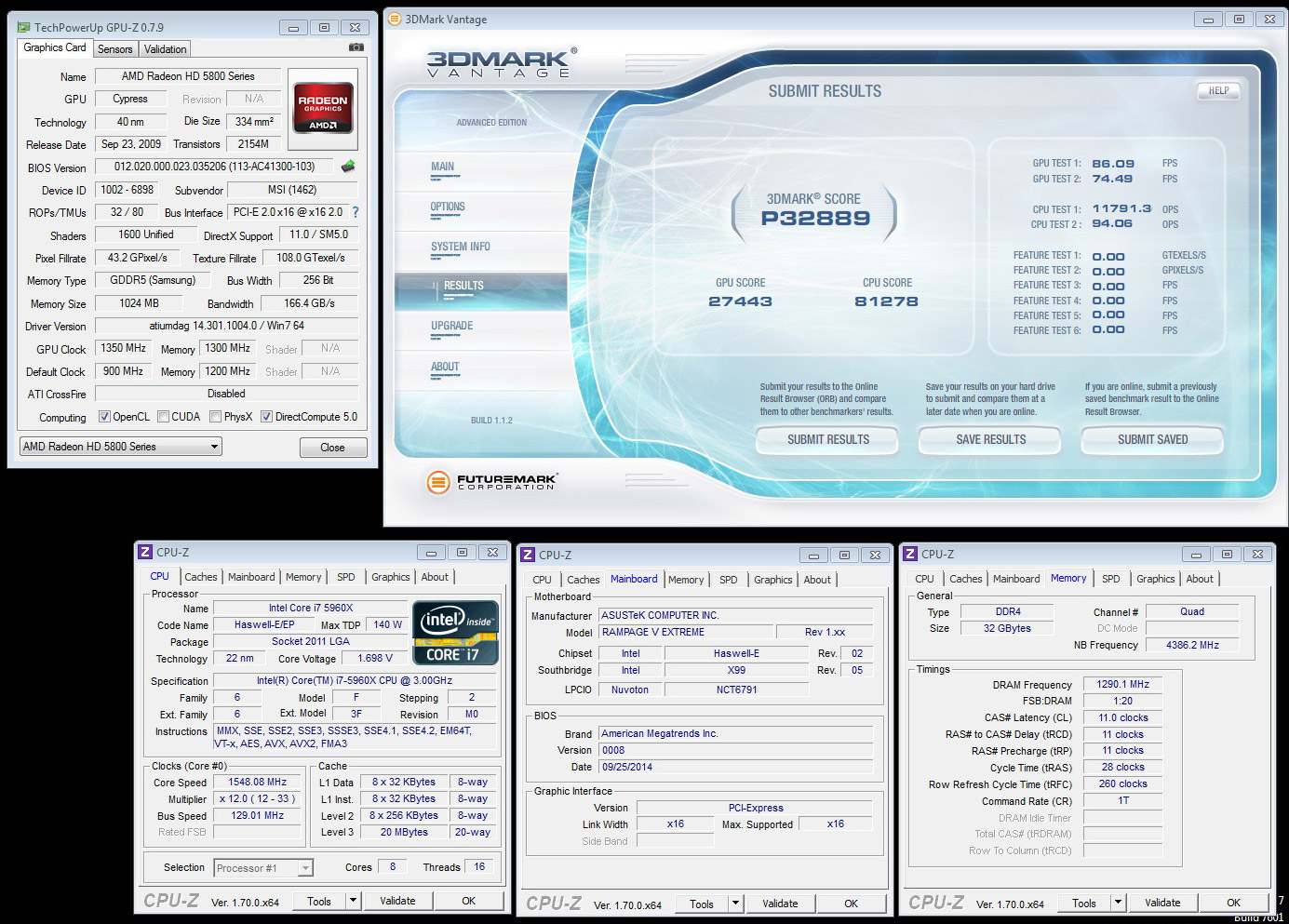Open the Memory tab in the CPU-Z Mainboard window

coord(686,580)
